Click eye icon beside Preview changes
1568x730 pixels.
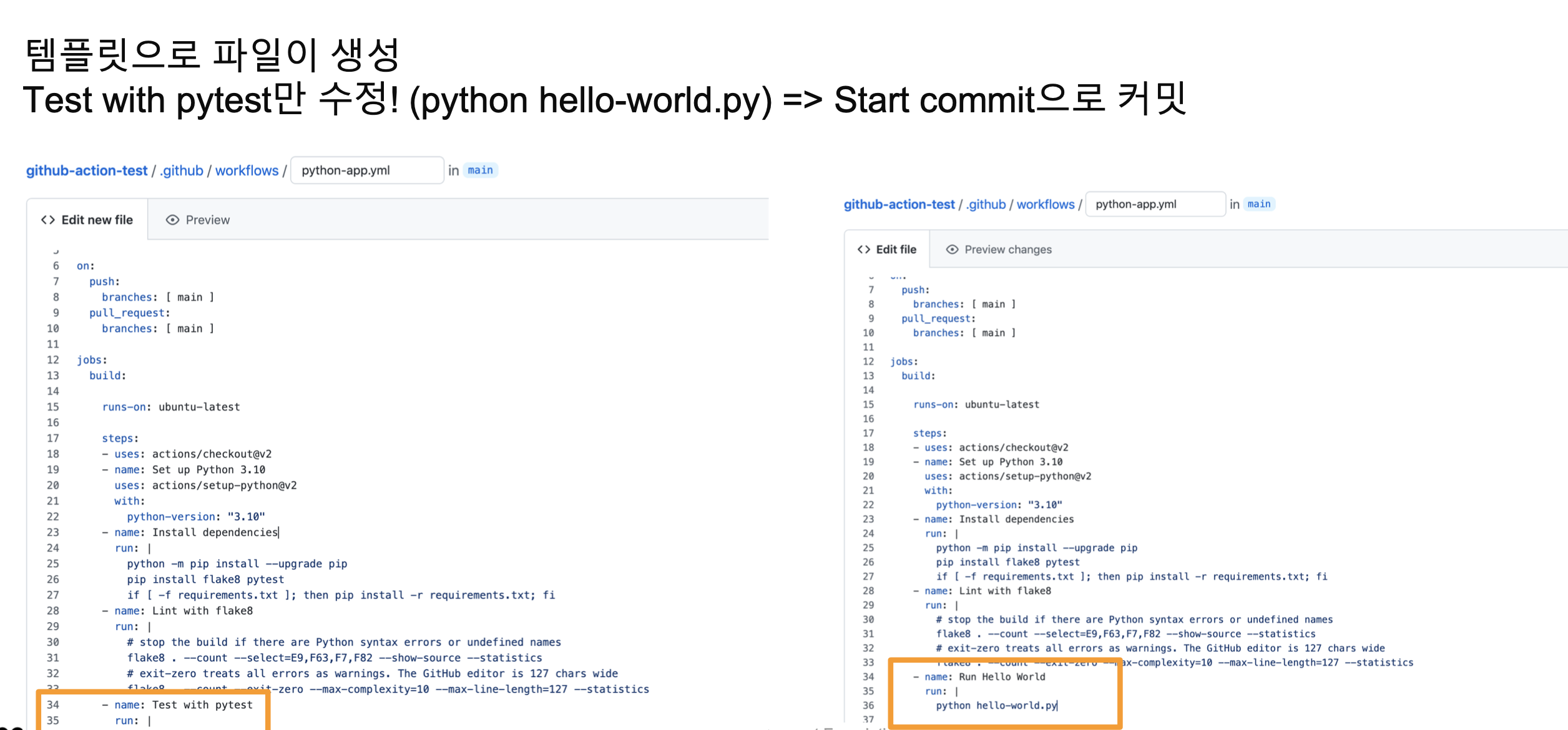(952, 250)
